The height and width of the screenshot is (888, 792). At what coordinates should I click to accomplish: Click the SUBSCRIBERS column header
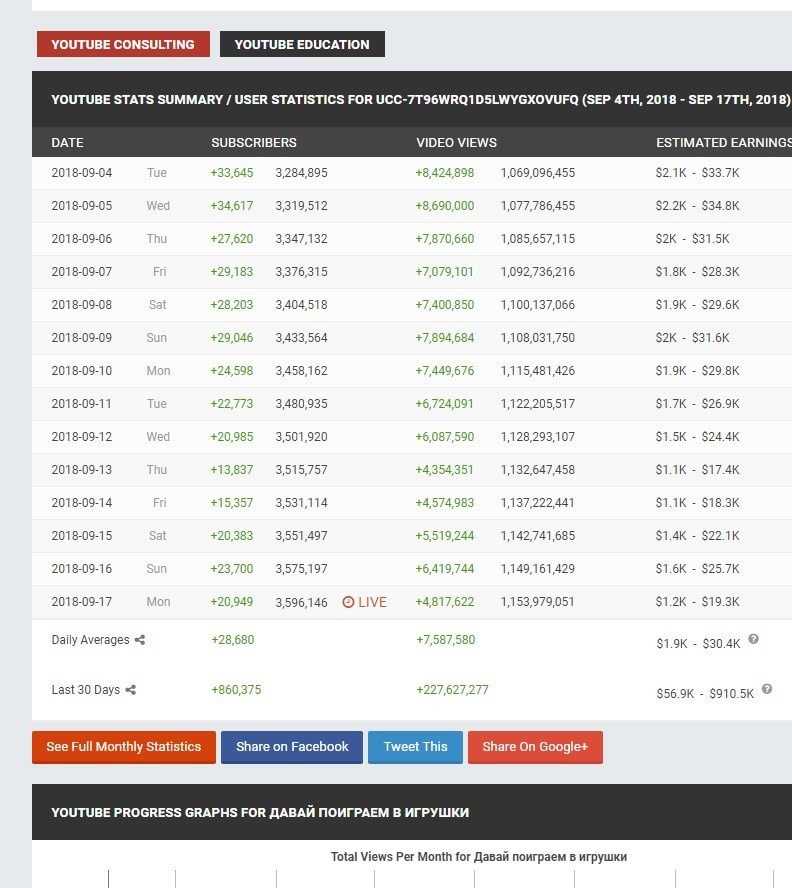click(x=254, y=143)
